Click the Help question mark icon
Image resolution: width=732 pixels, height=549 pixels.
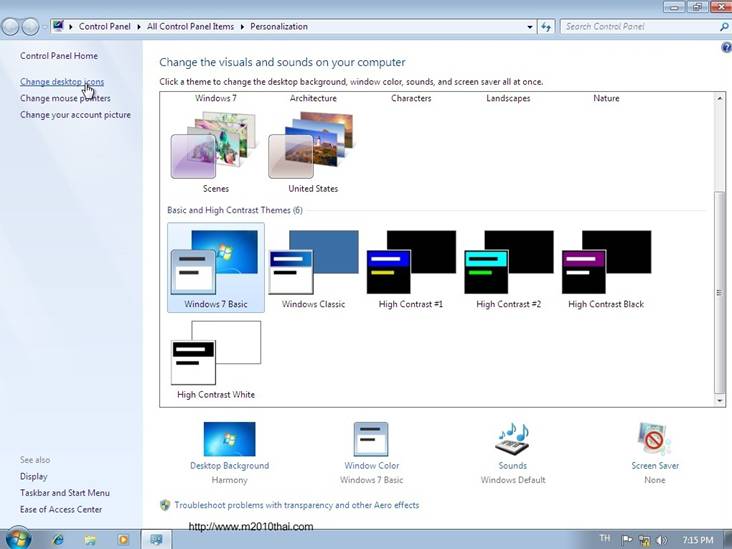pos(726,48)
